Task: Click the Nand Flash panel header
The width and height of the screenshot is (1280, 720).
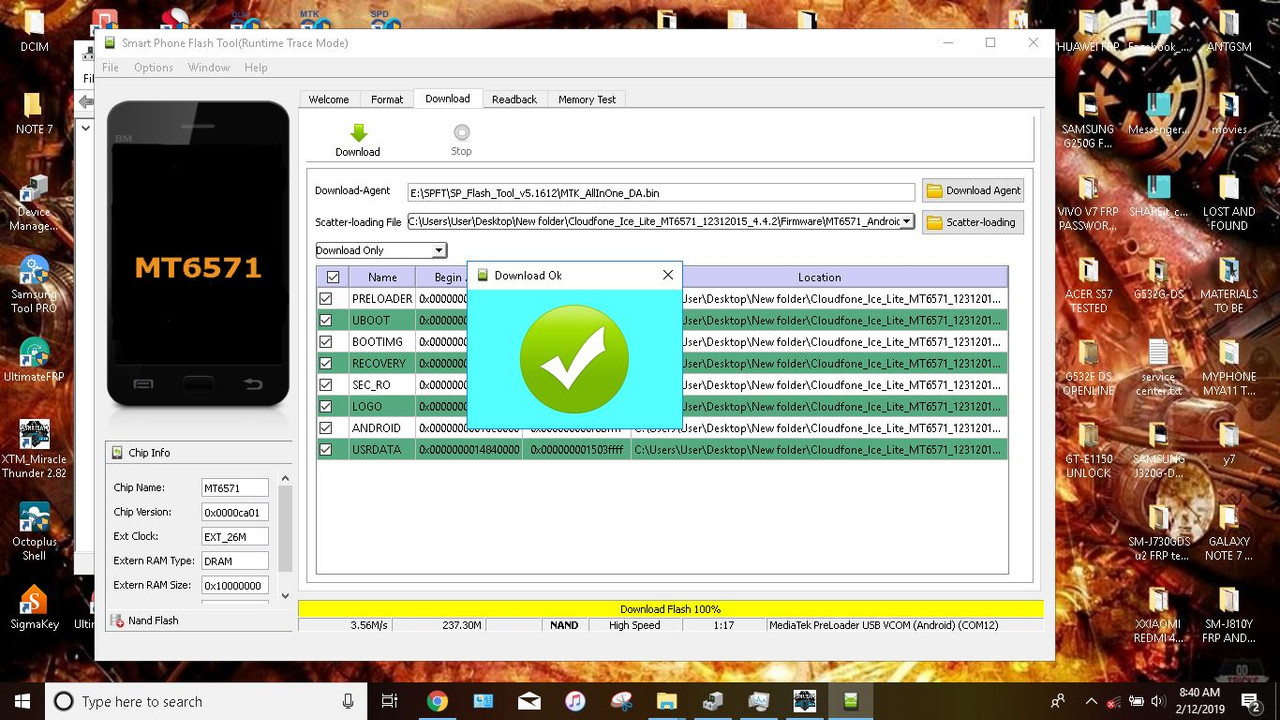Action: [x=199, y=620]
